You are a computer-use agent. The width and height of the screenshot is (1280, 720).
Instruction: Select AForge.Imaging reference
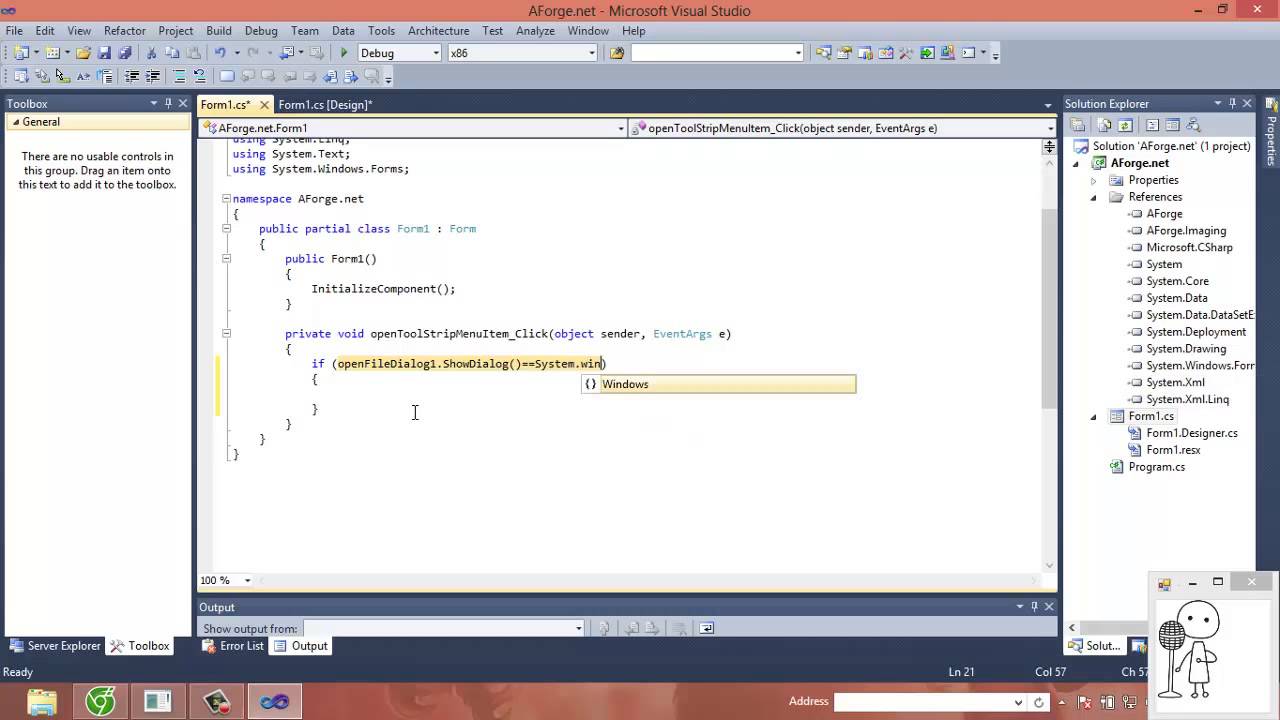(x=1186, y=230)
